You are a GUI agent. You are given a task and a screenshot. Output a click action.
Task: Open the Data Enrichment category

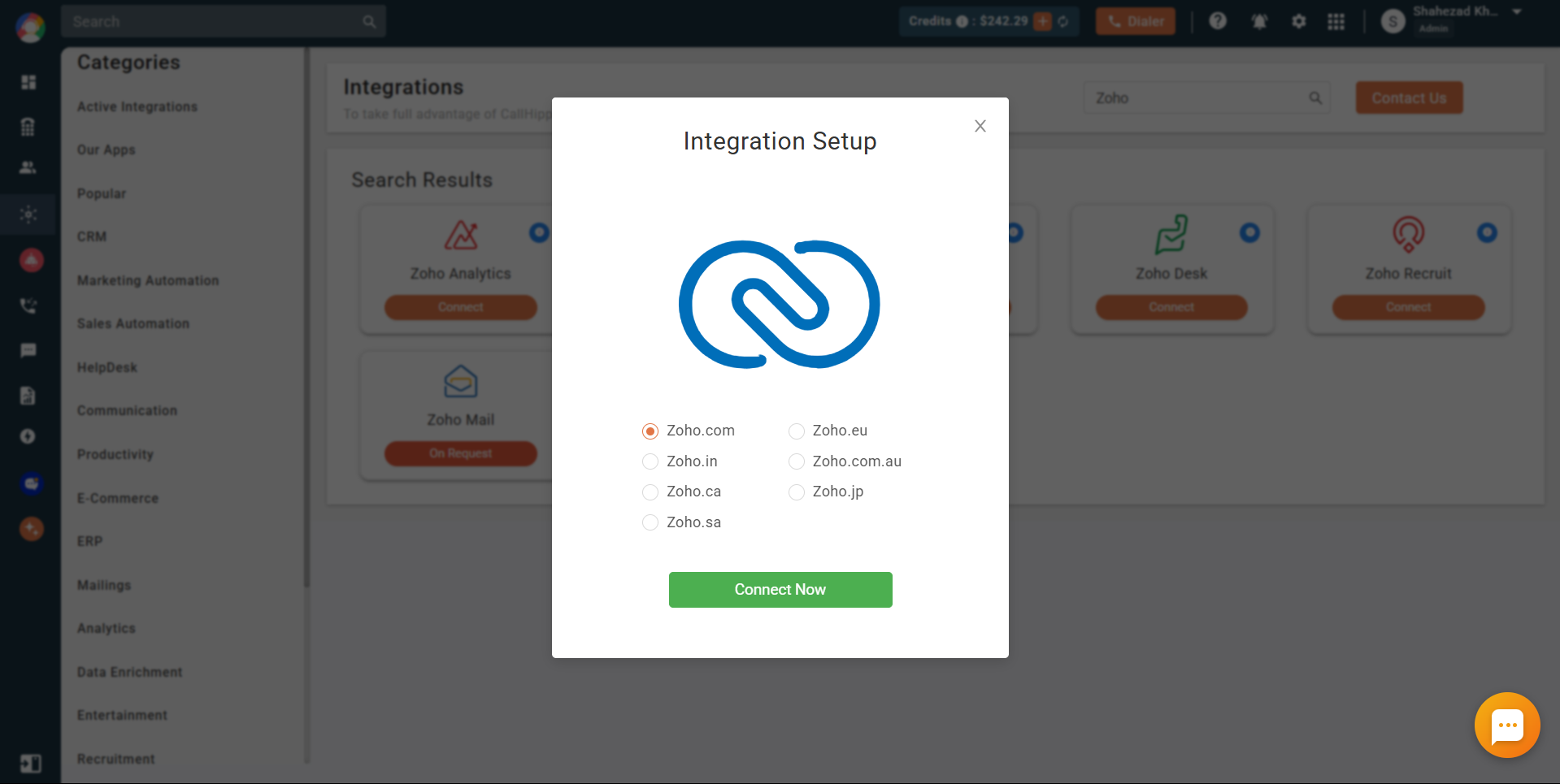click(x=130, y=672)
